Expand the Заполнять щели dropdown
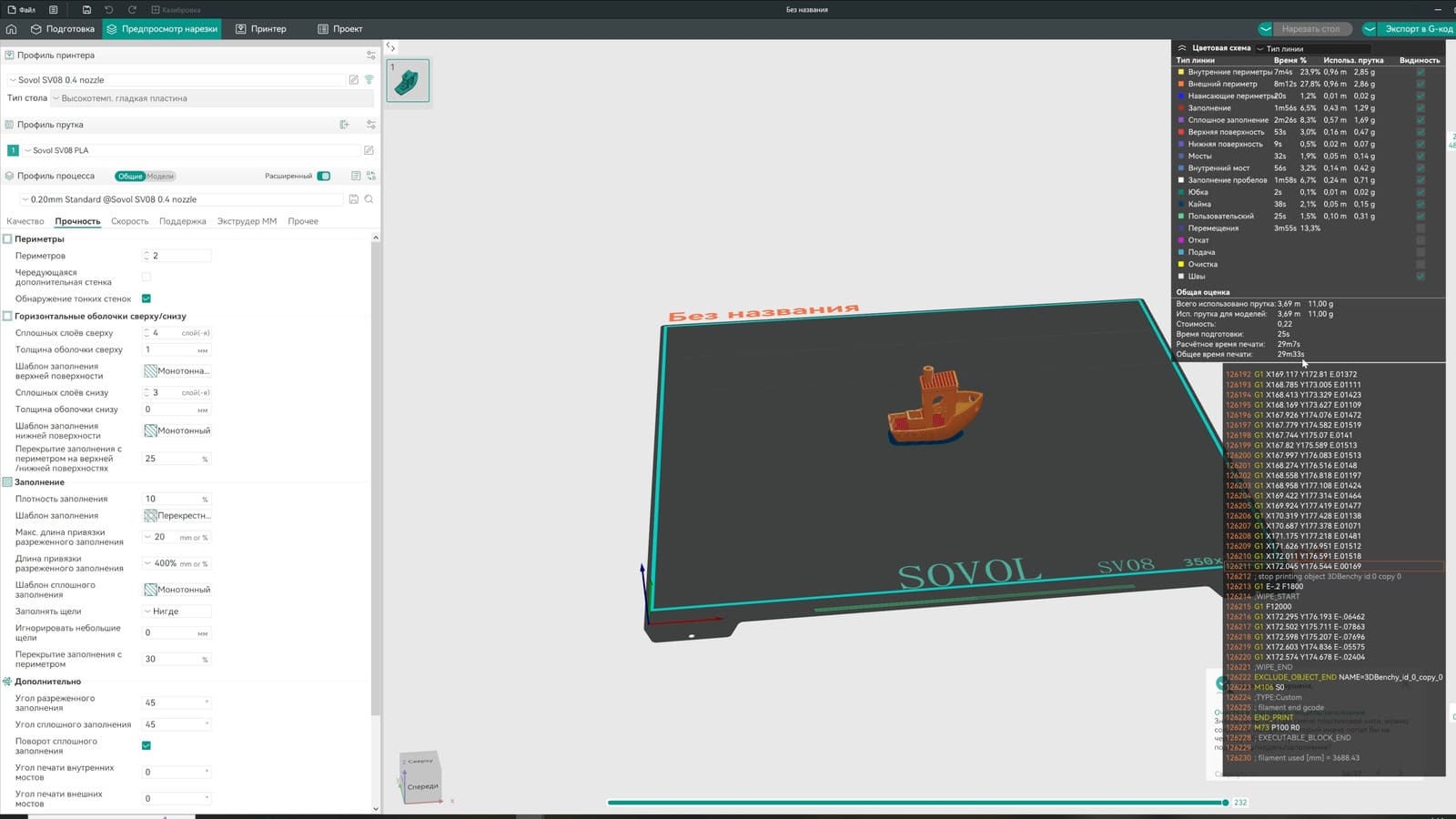1456x819 pixels. tap(177, 612)
